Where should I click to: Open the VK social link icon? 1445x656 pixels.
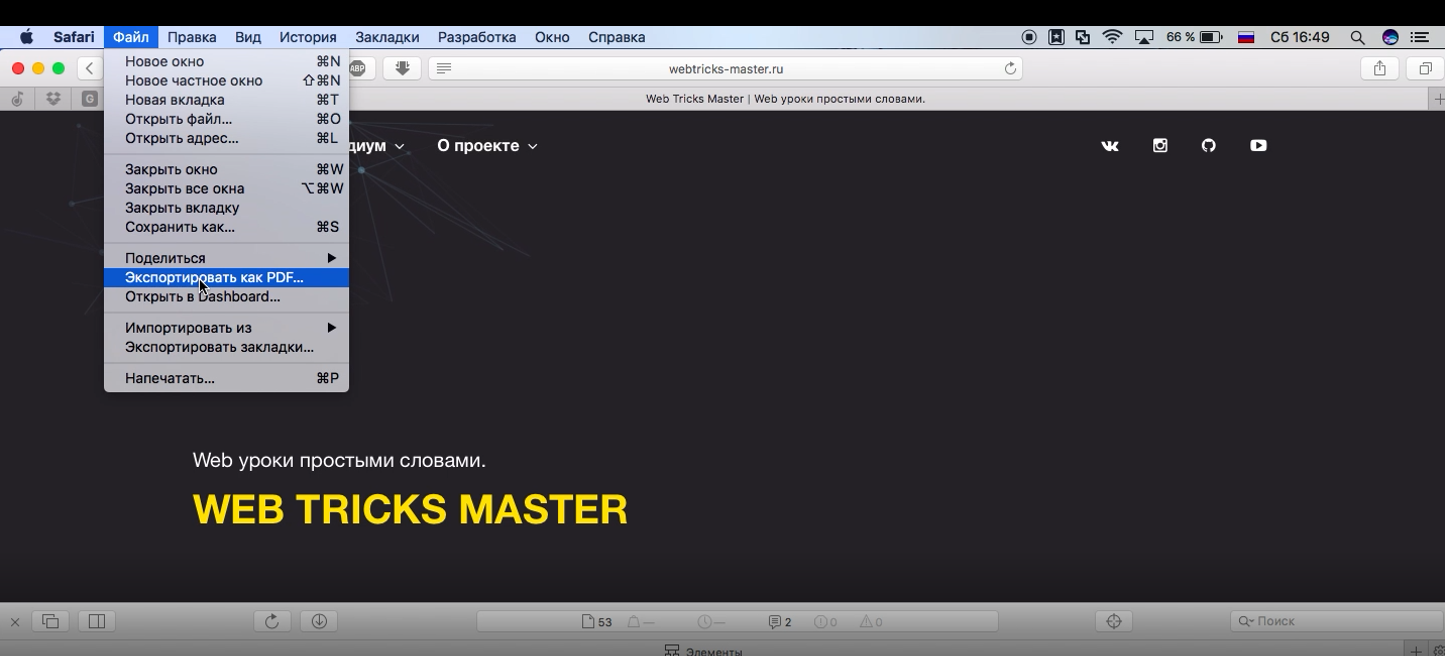(x=1110, y=146)
